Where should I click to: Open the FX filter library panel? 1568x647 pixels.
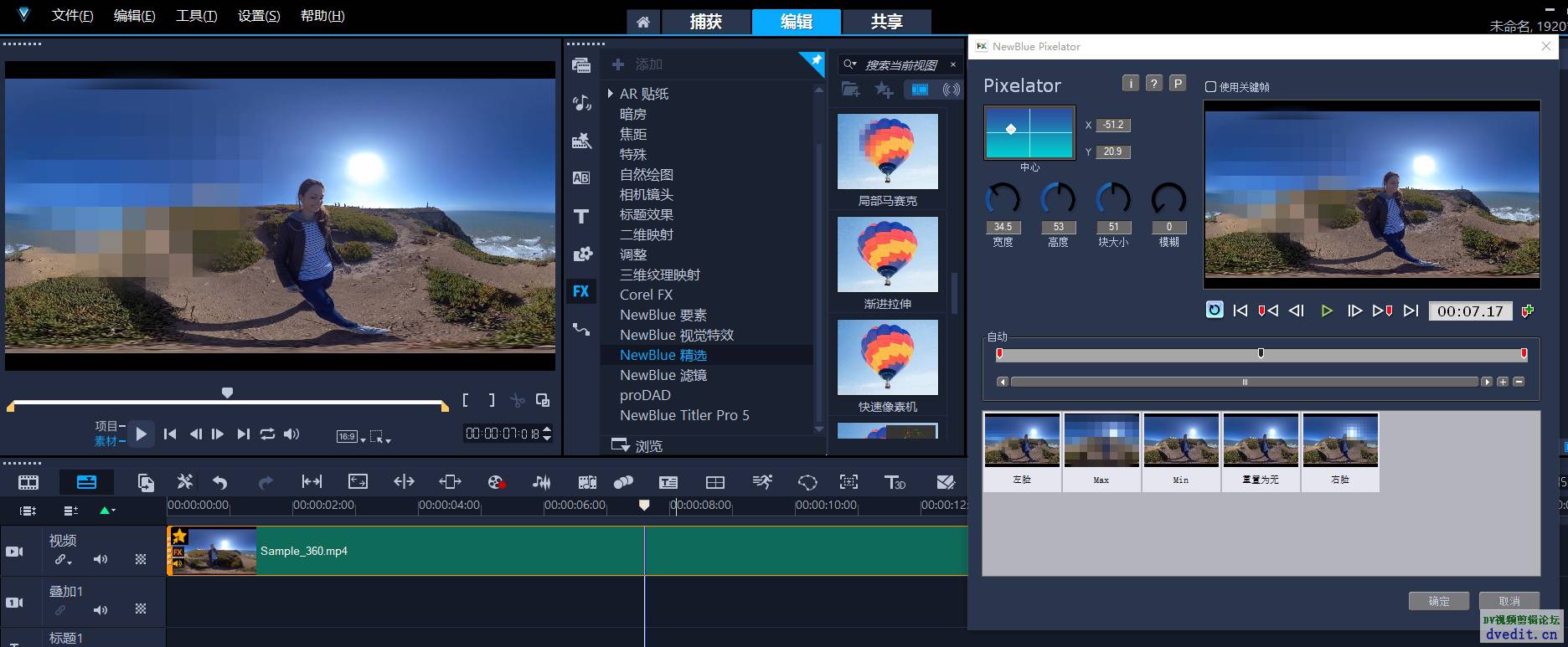click(x=580, y=291)
